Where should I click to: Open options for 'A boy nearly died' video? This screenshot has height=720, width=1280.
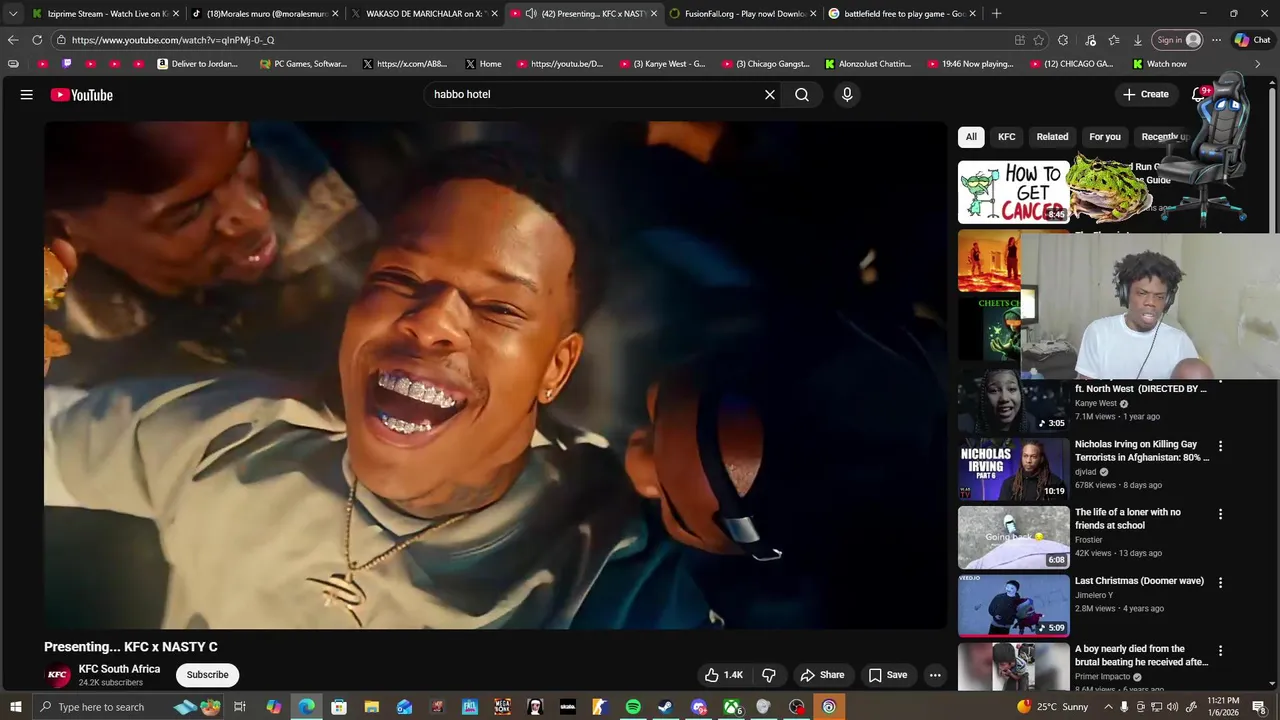pyautogui.click(x=1220, y=651)
